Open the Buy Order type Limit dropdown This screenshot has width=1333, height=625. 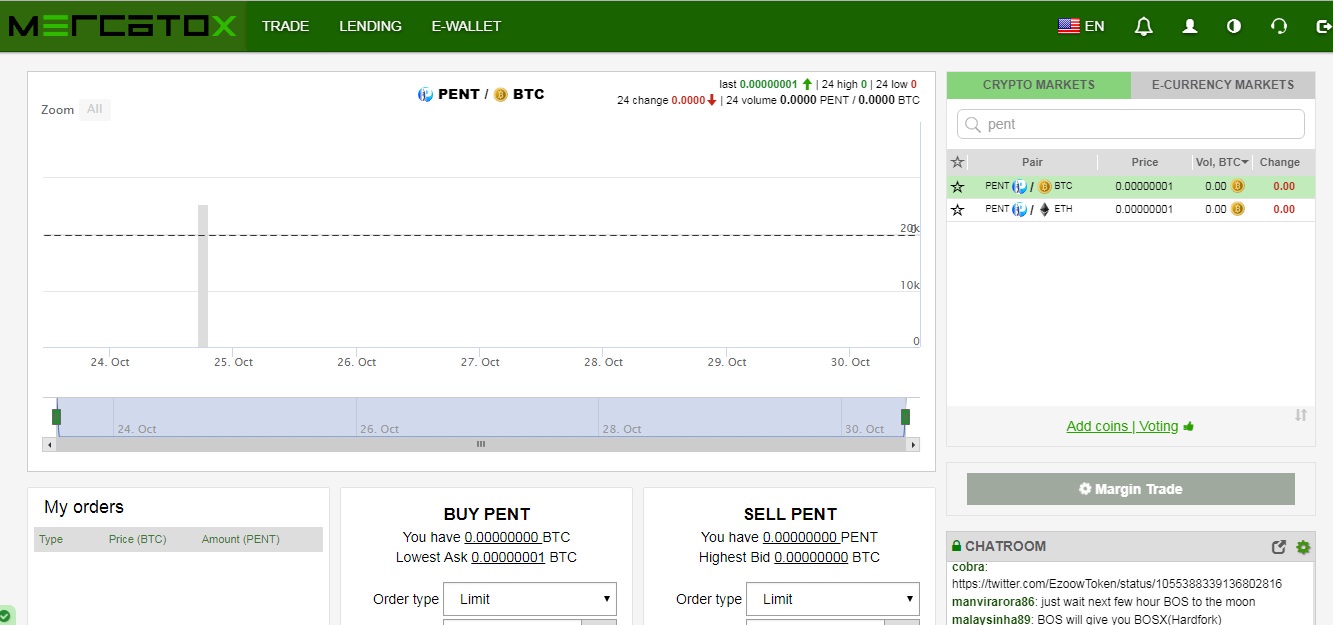[530, 599]
